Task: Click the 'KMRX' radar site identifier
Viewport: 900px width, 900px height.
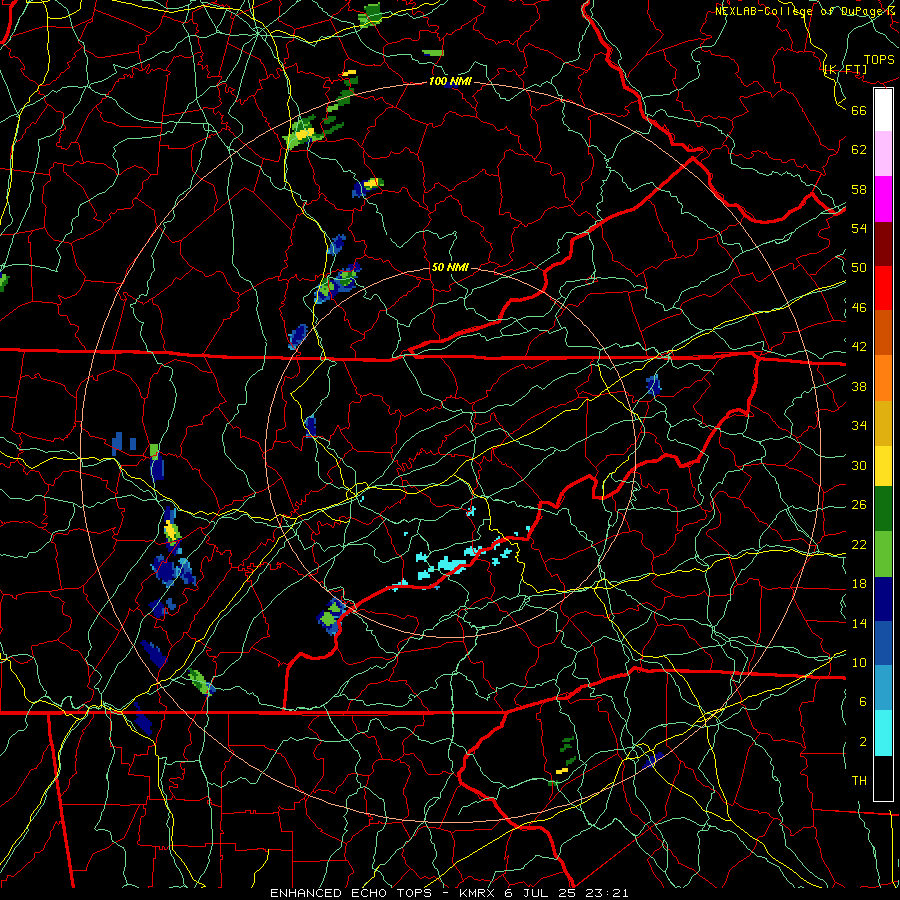Action: [x=478, y=893]
